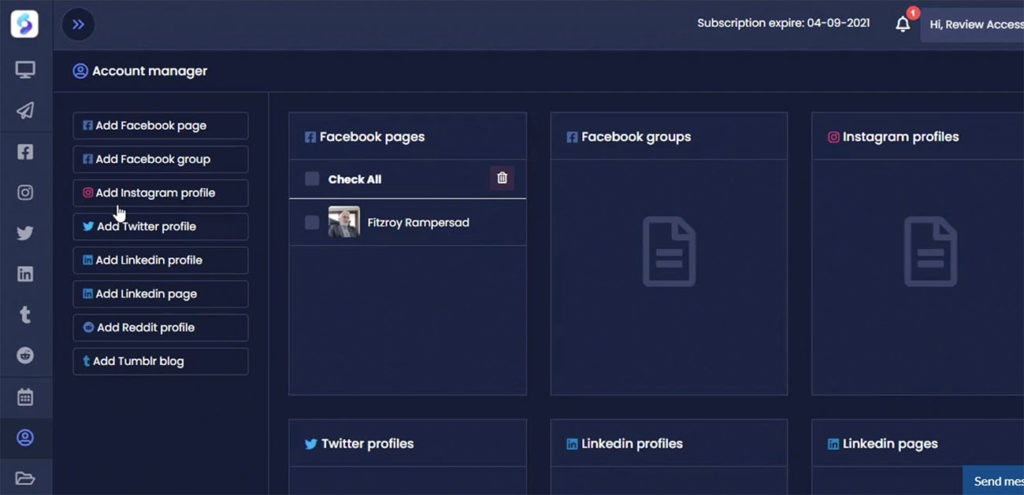Click Add Instagram profile button
The width and height of the screenshot is (1024, 495).
tap(161, 193)
